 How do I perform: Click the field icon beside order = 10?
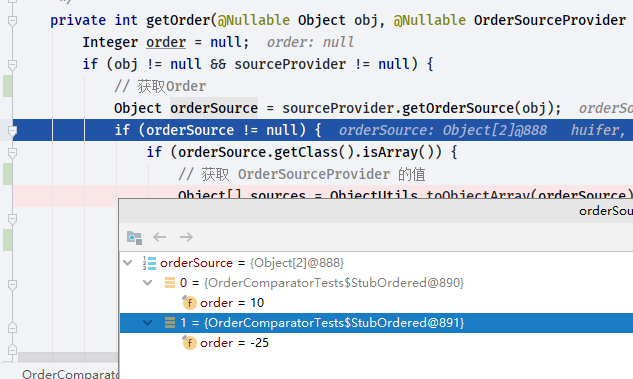[189, 302]
